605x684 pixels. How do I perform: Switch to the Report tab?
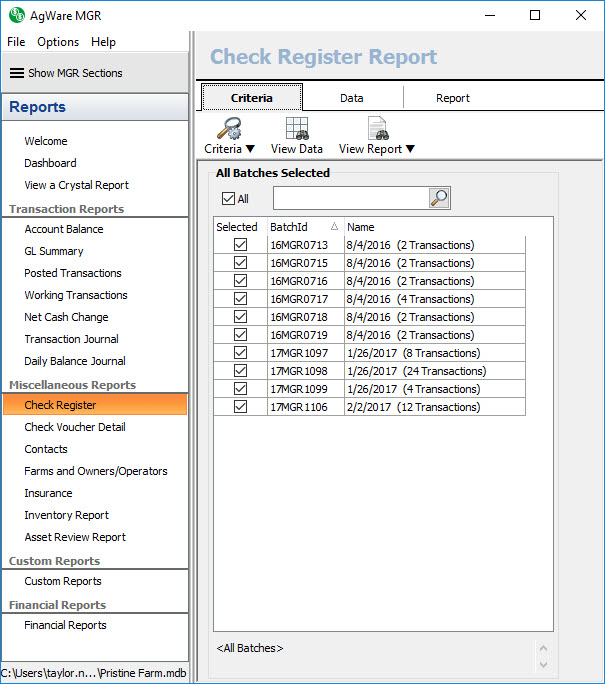coord(452,98)
